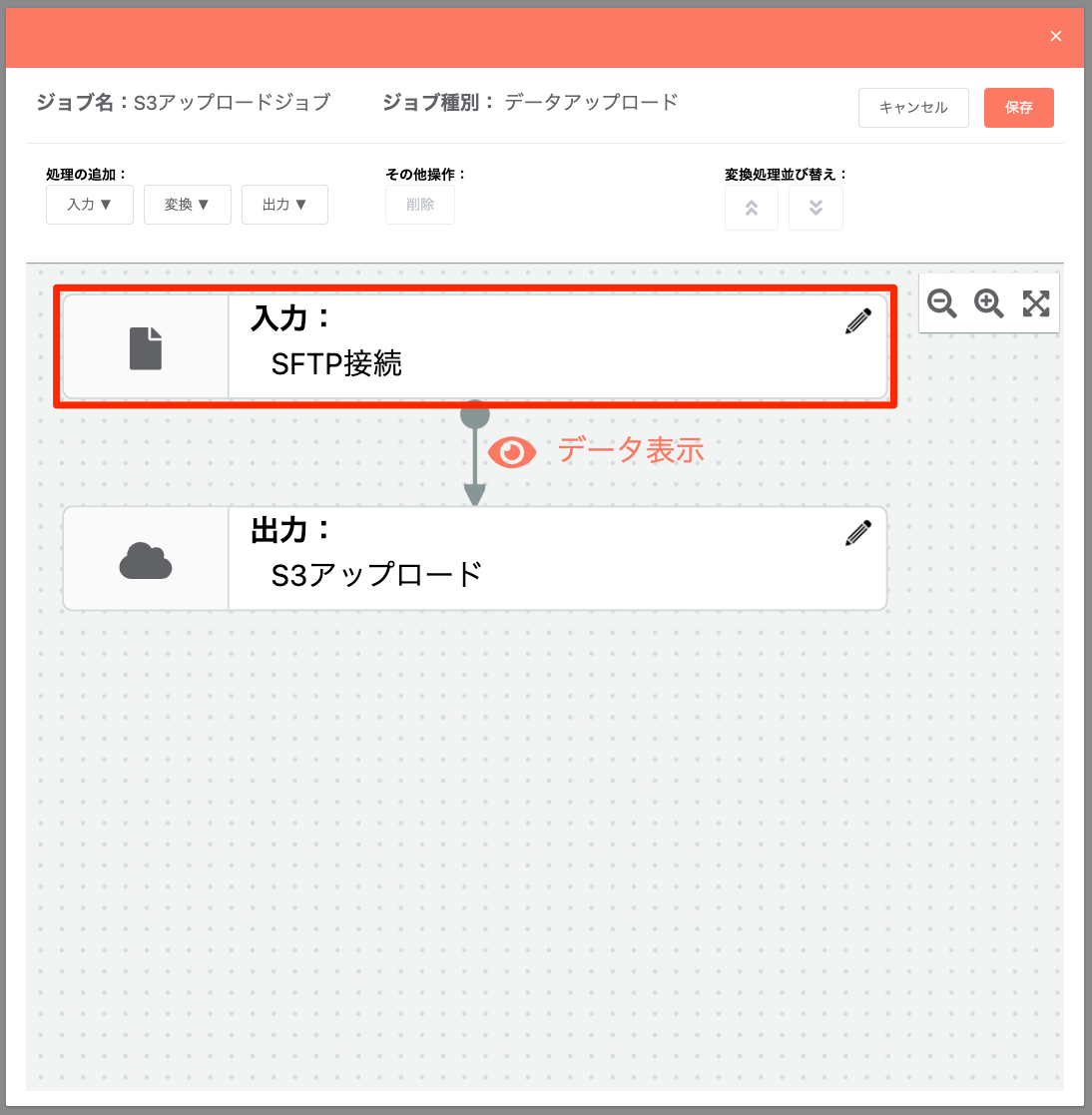
Task: Click the job name S3アップロードジョブ
Action: click(232, 103)
